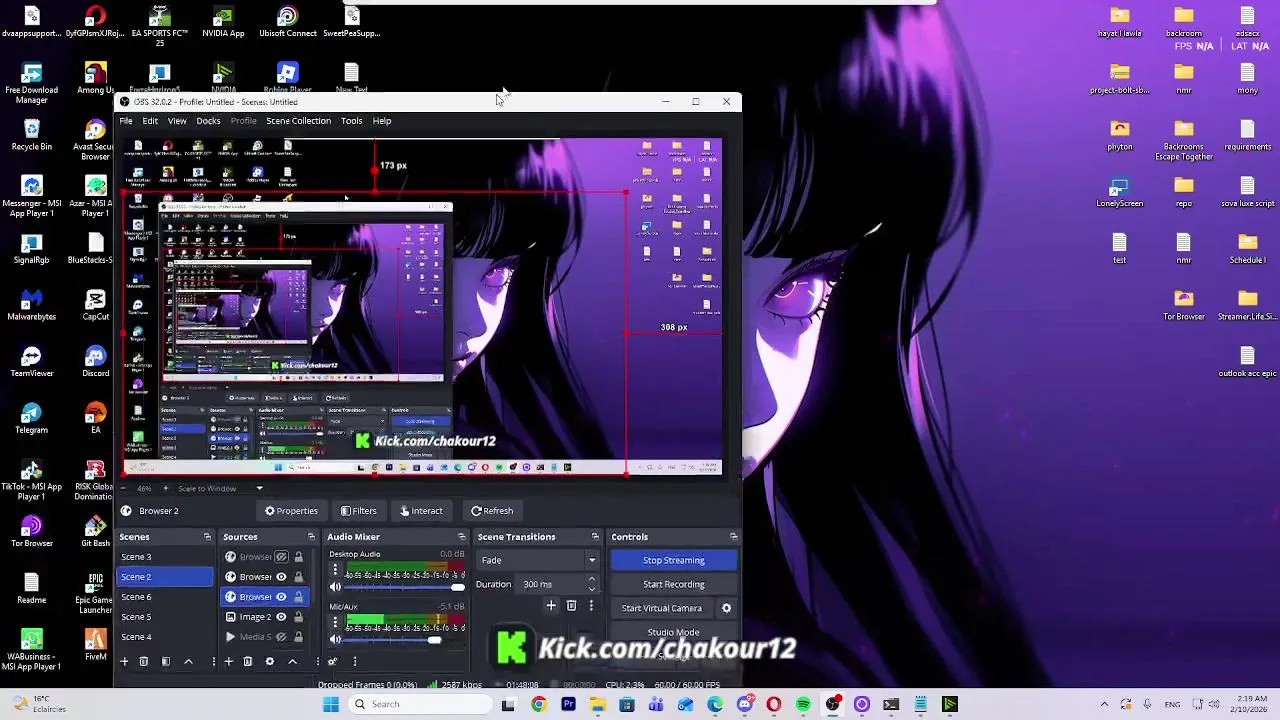Screen dimensions: 1280x720
Task: Delete selected source with Sources trash icon
Action: (248, 661)
